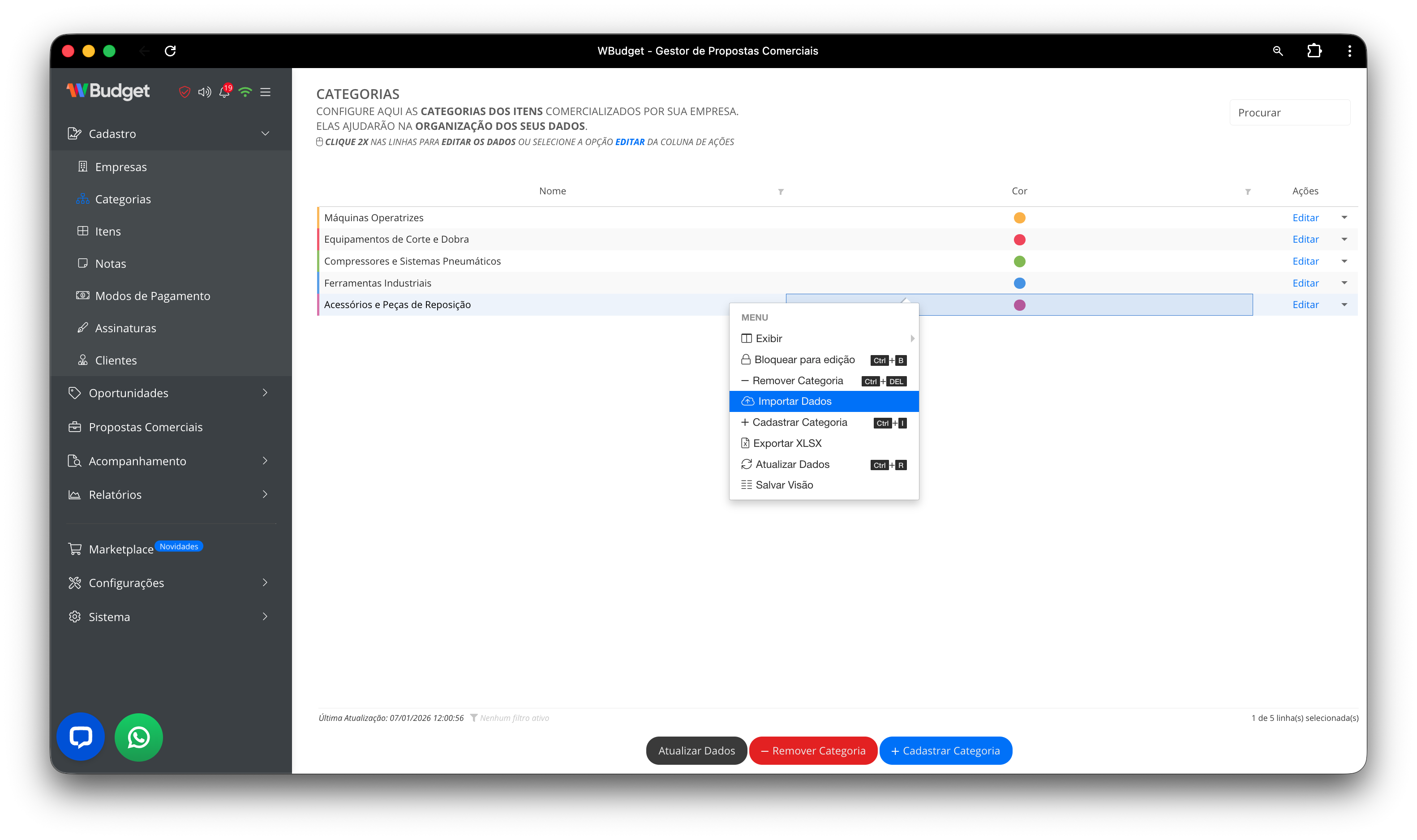Click Editar link for Ferramentas Industriais

(x=1305, y=283)
